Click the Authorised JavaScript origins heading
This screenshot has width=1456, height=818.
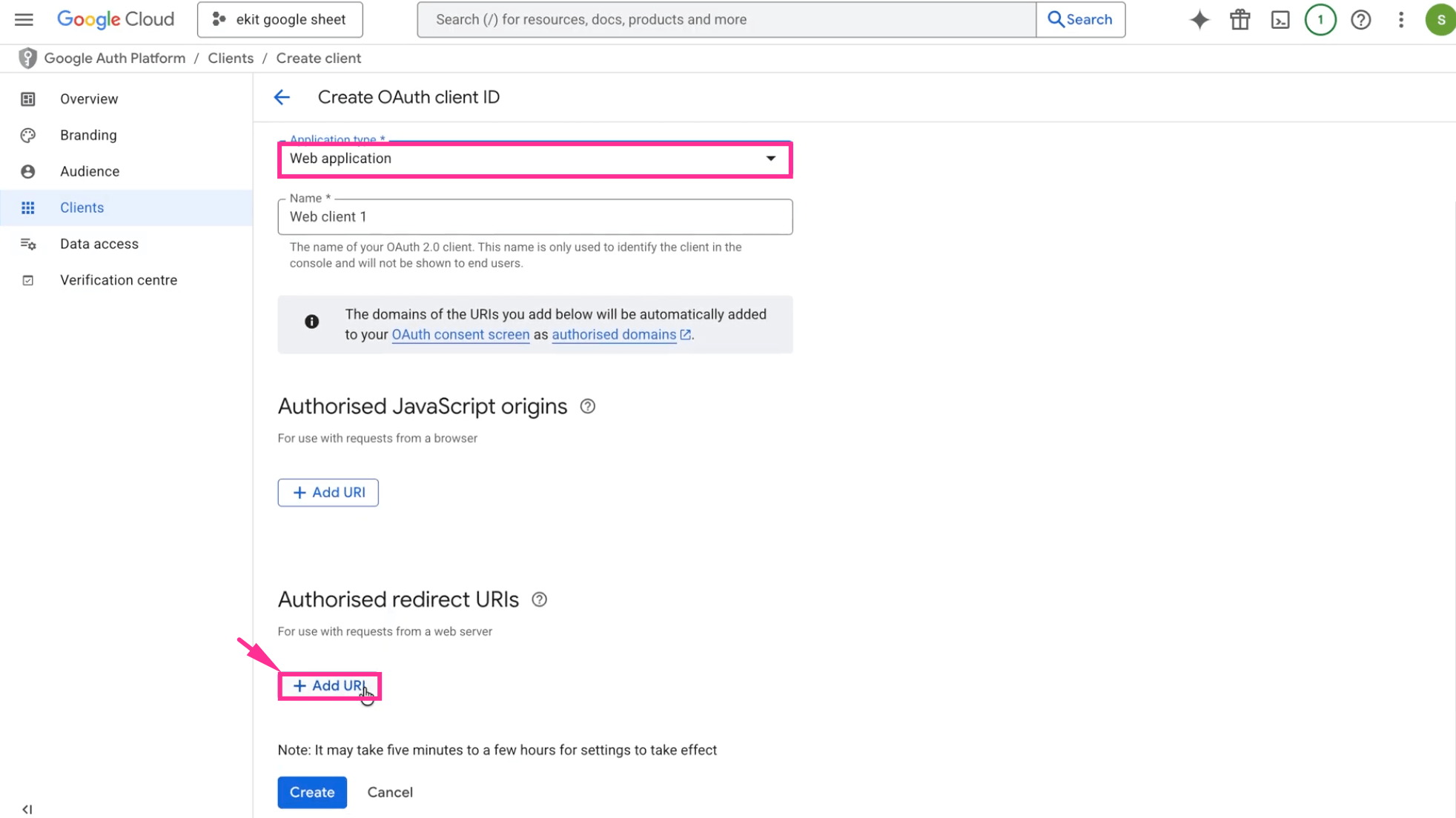pyautogui.click(x=422, y=406)
